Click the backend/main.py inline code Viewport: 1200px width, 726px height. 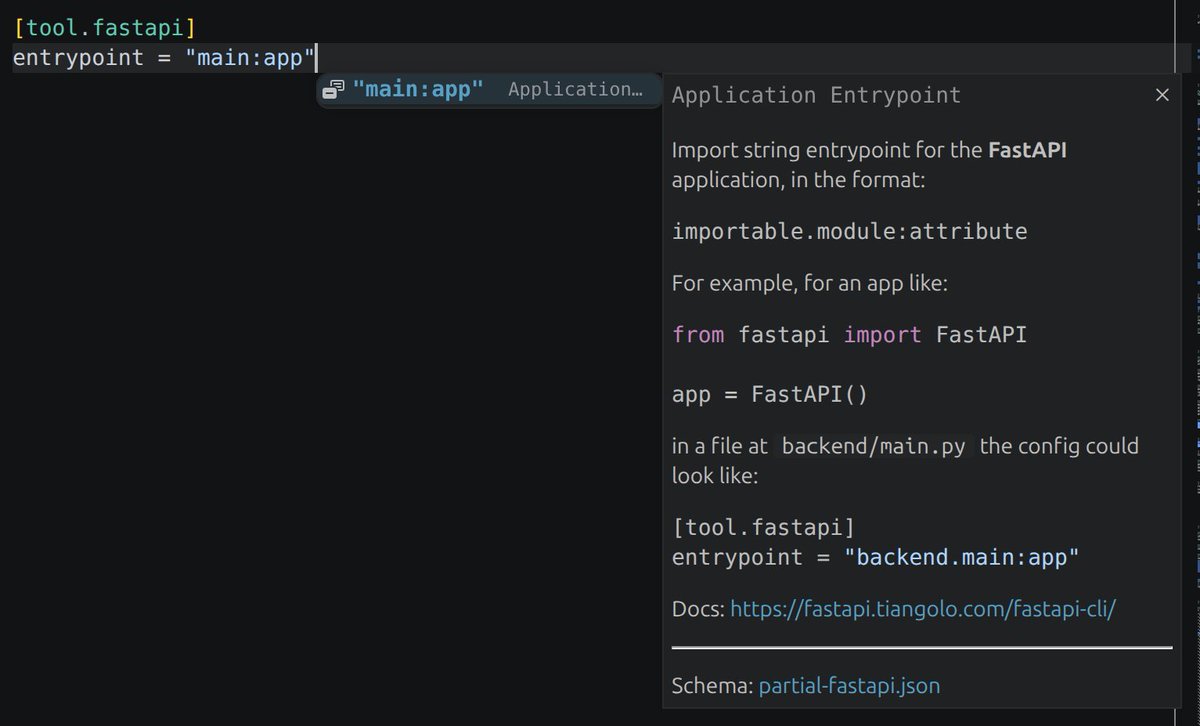coord(874,446)
